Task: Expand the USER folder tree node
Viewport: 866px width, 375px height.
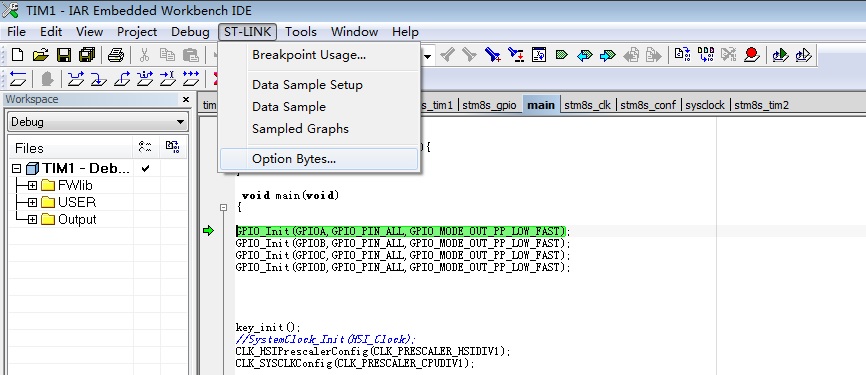Action: pos(33,203)
